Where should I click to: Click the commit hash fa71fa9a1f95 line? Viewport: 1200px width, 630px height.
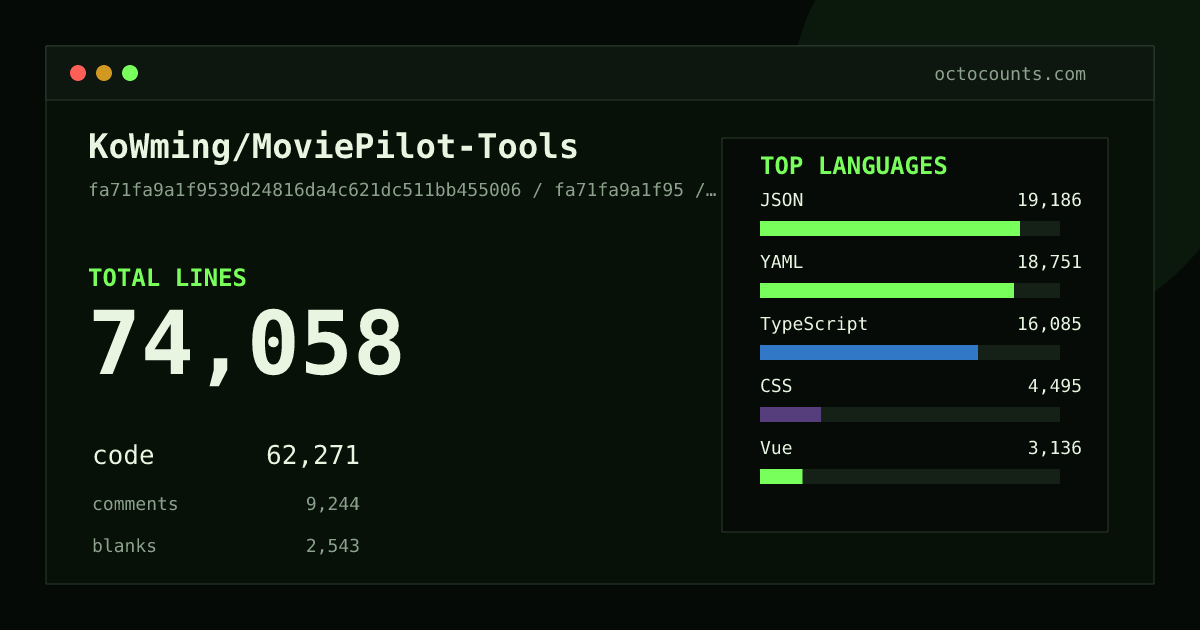pos(402,190)
